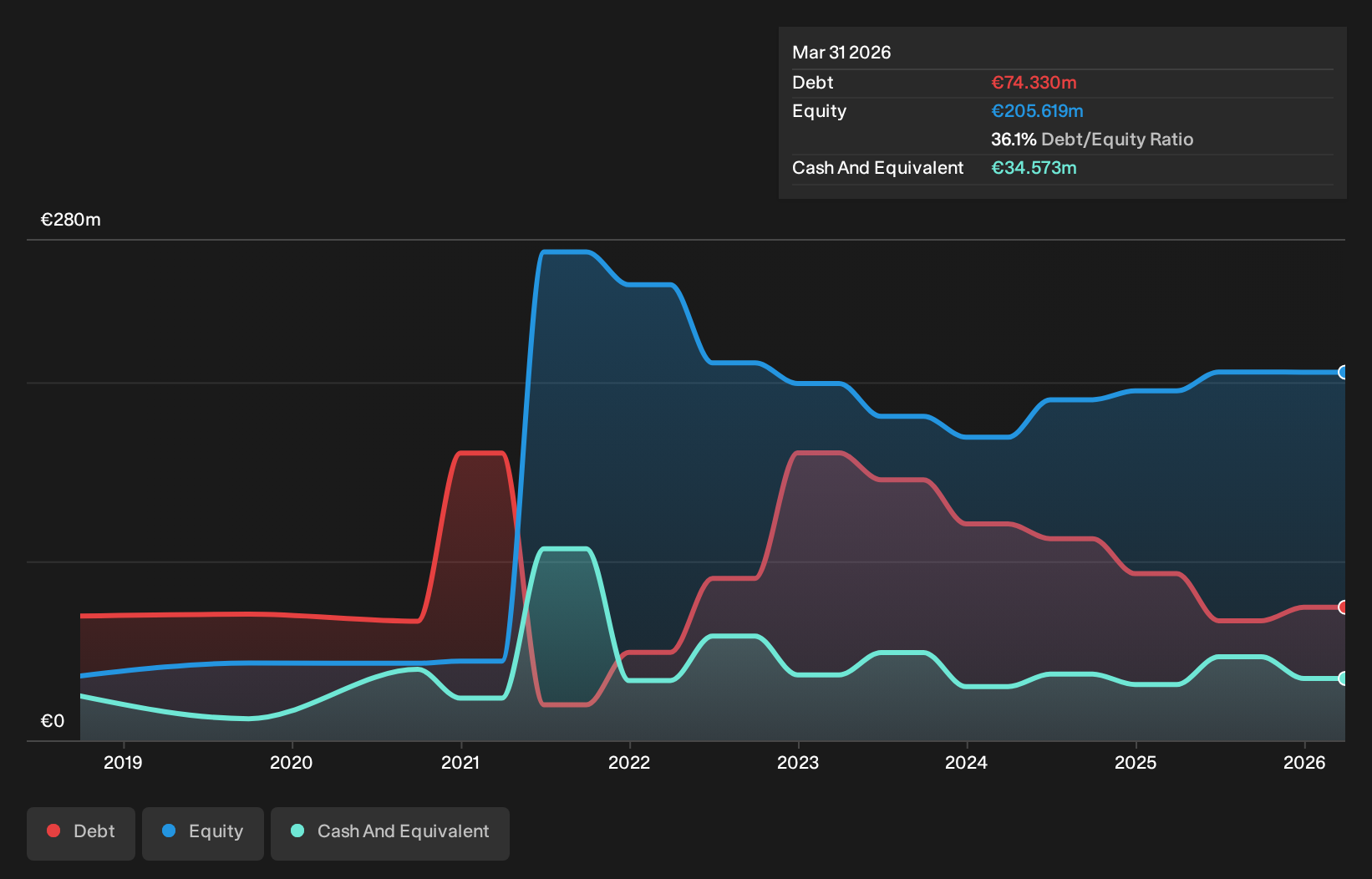Toggle the Equity series legend button
Image resolution: width=1372 pixels, height=879 pixels.
coord(203,833)
